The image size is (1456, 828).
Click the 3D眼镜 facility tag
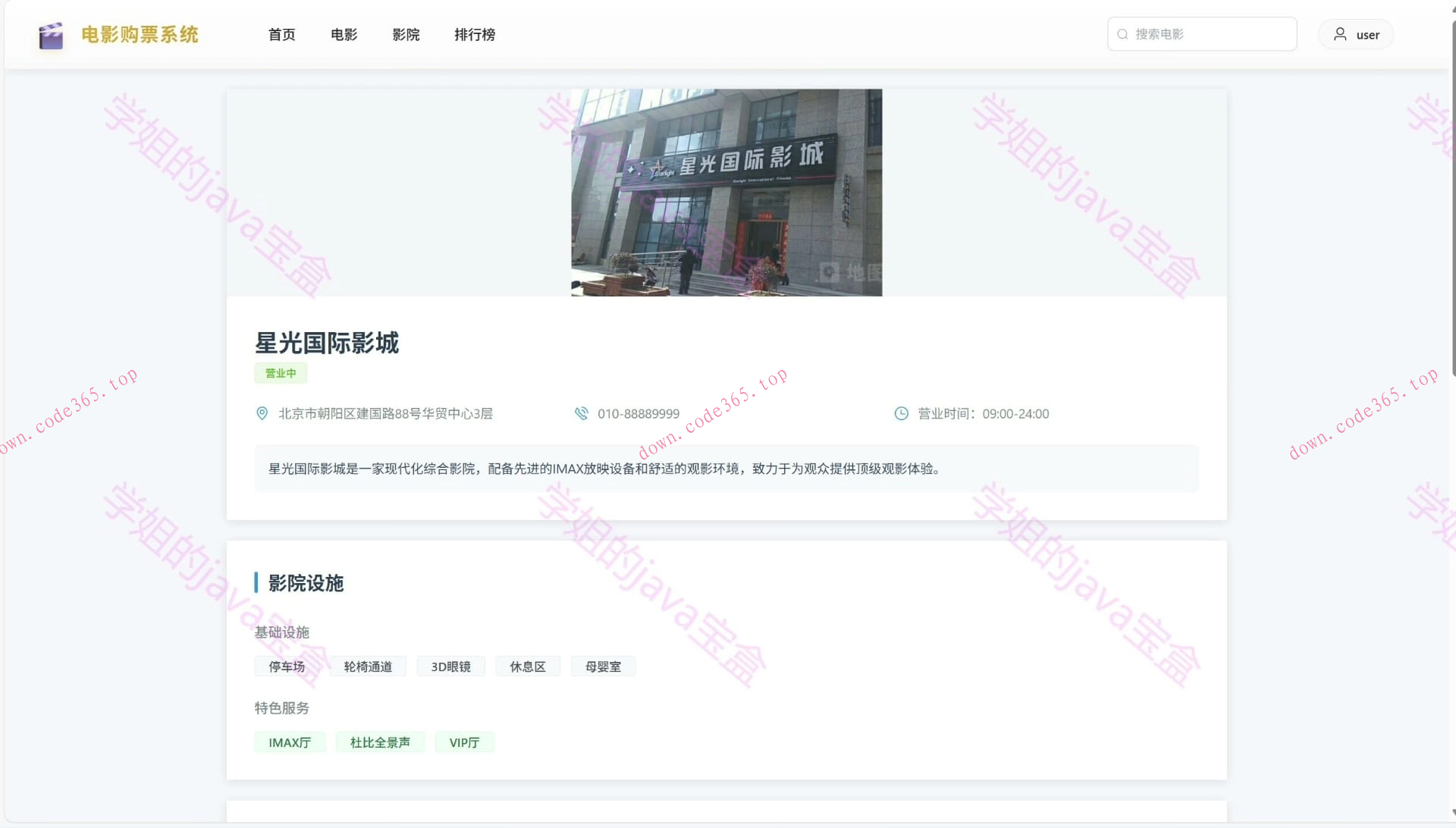450,666
